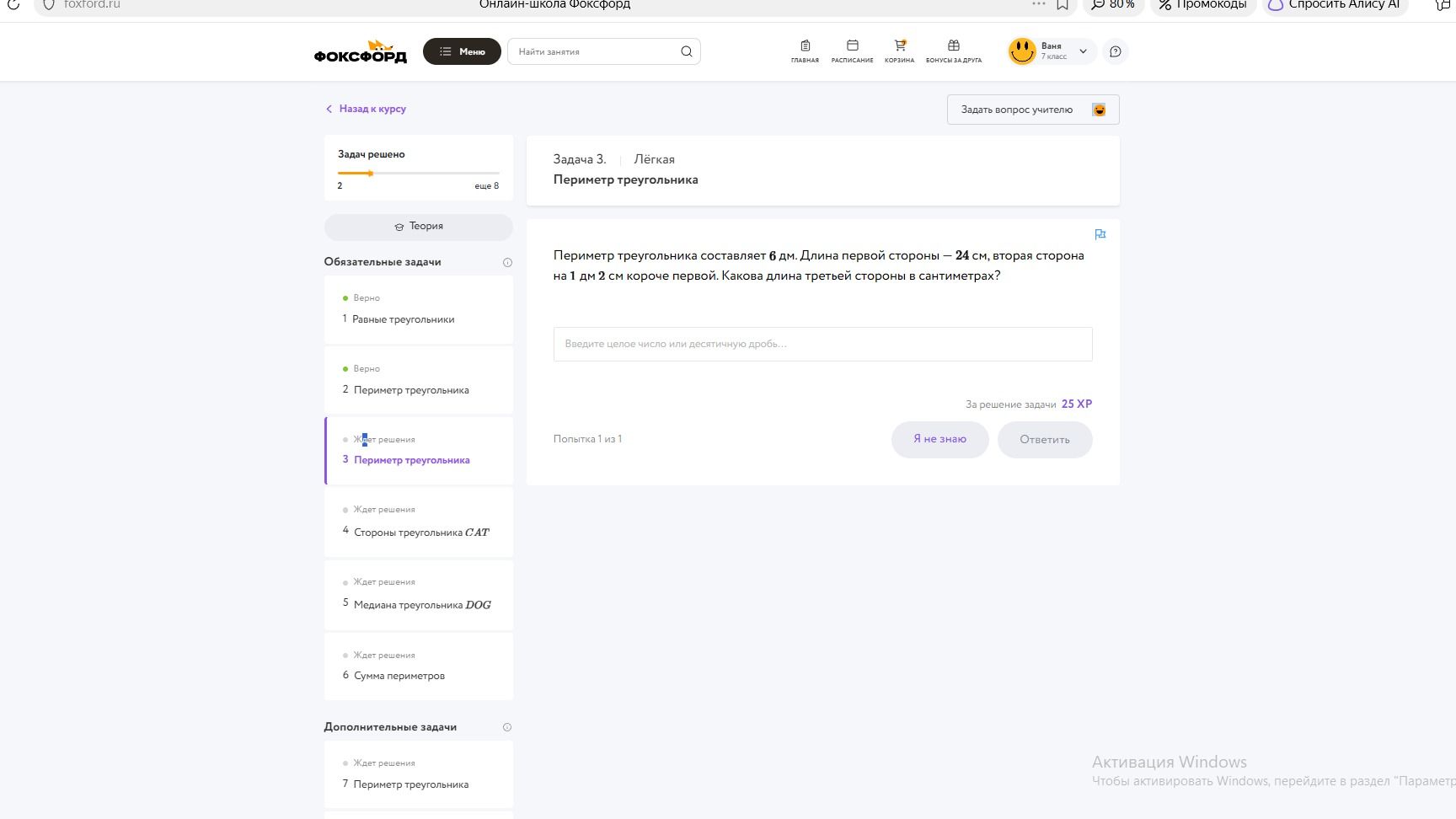Select task 4 Стороны треугольника CAT
1456x819 pixels.
pos(418,522)
